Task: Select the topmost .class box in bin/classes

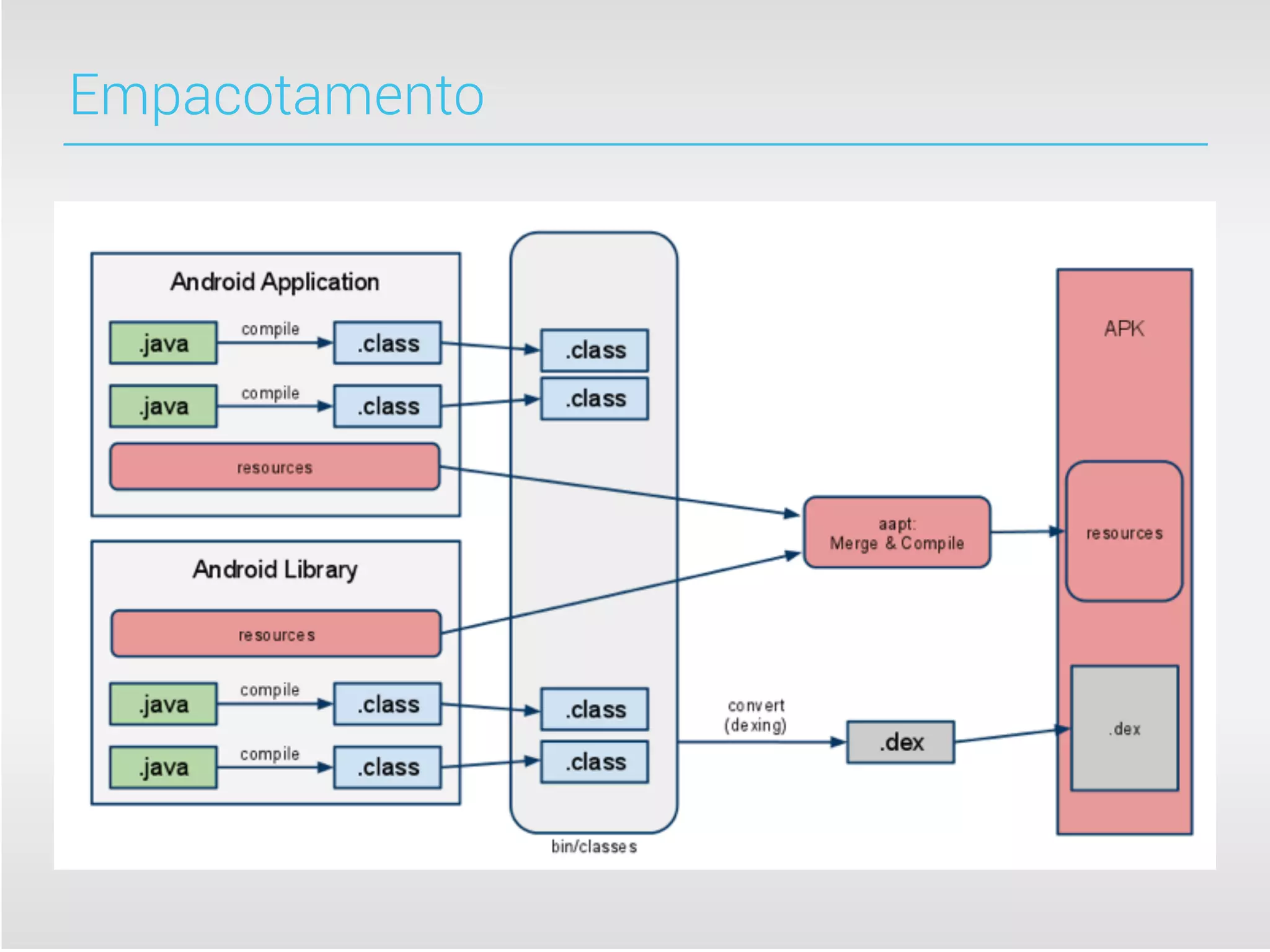Action: click(595, 350)
